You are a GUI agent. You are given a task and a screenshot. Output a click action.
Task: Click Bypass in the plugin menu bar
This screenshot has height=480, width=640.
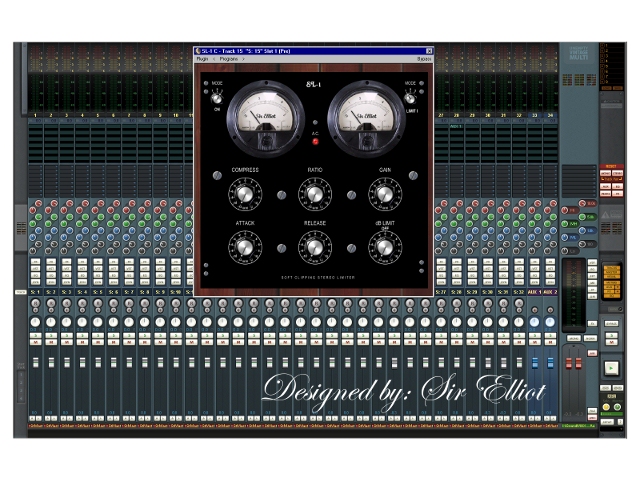[x=424, y=59]
